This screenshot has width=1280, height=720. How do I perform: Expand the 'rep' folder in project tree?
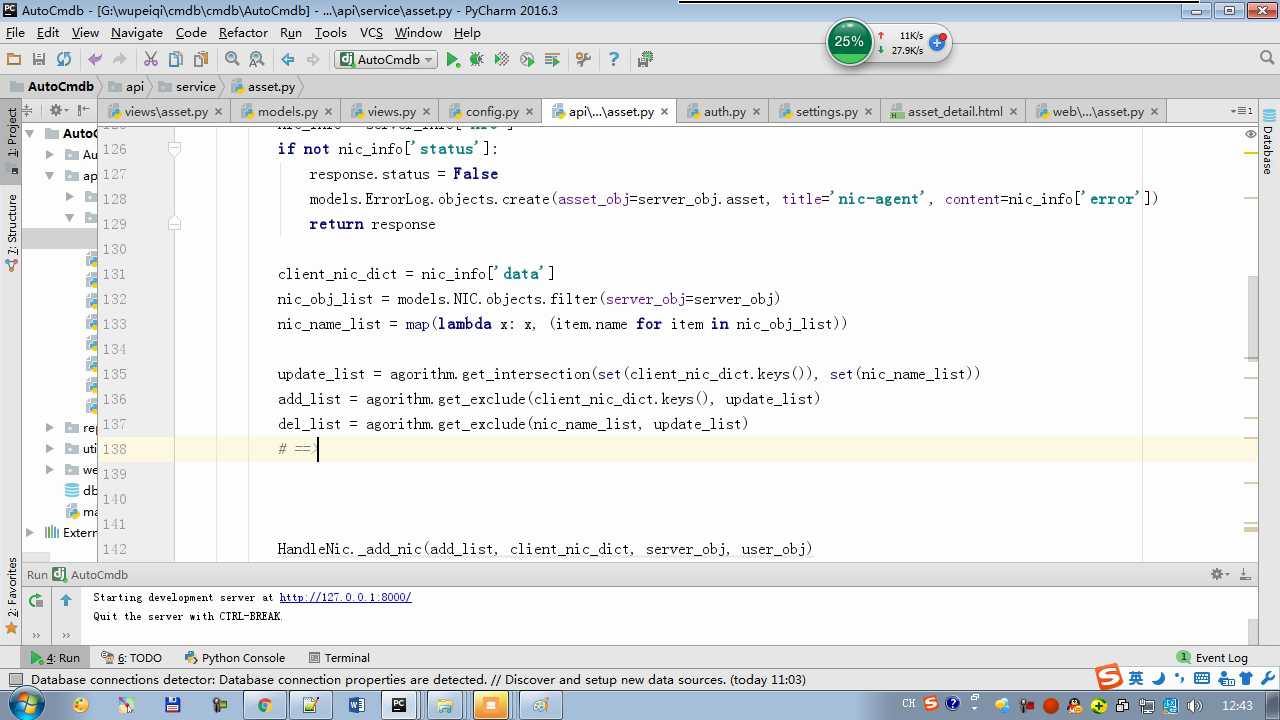pyautogui.click(x=50, y=427)
